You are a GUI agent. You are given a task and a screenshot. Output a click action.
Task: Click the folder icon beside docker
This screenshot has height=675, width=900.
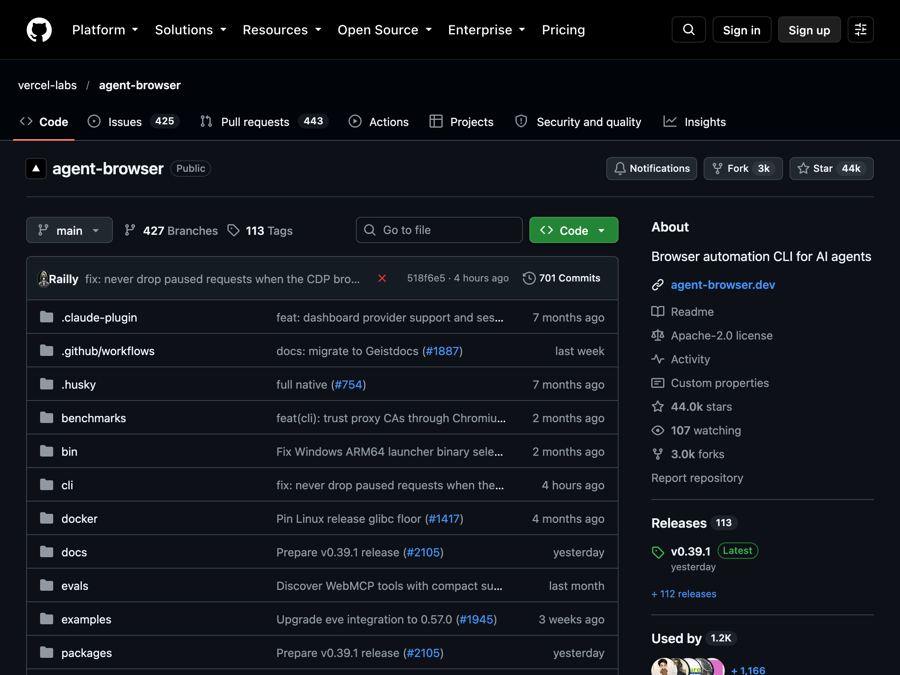46,518
